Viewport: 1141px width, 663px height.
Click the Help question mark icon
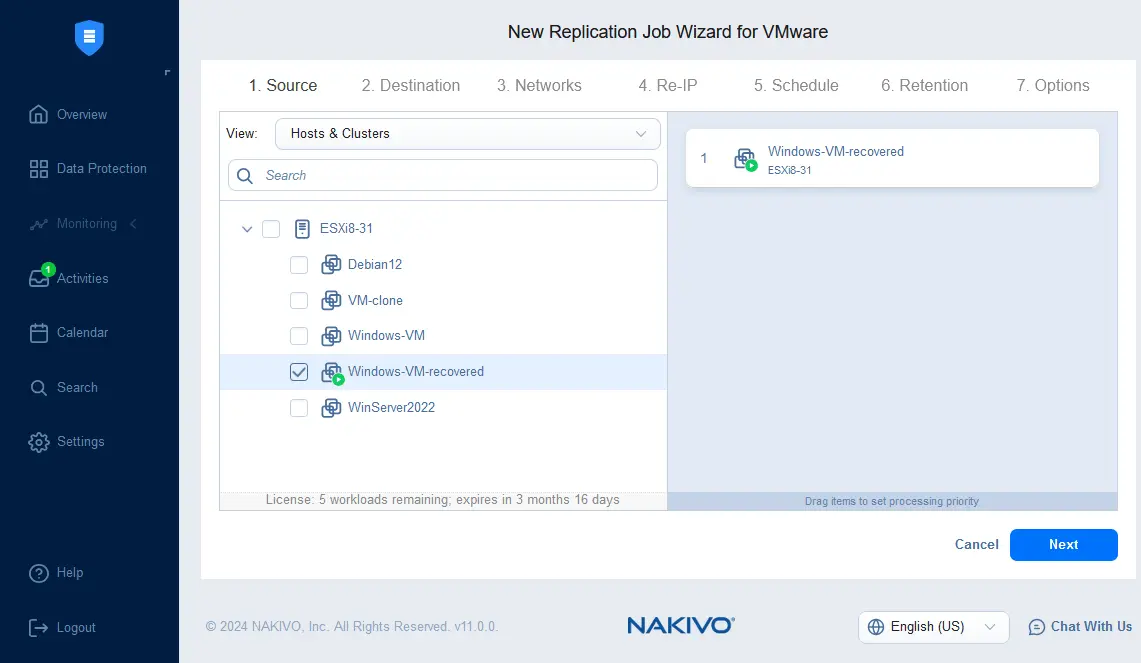pyautogui.click(x=39, y=573)
